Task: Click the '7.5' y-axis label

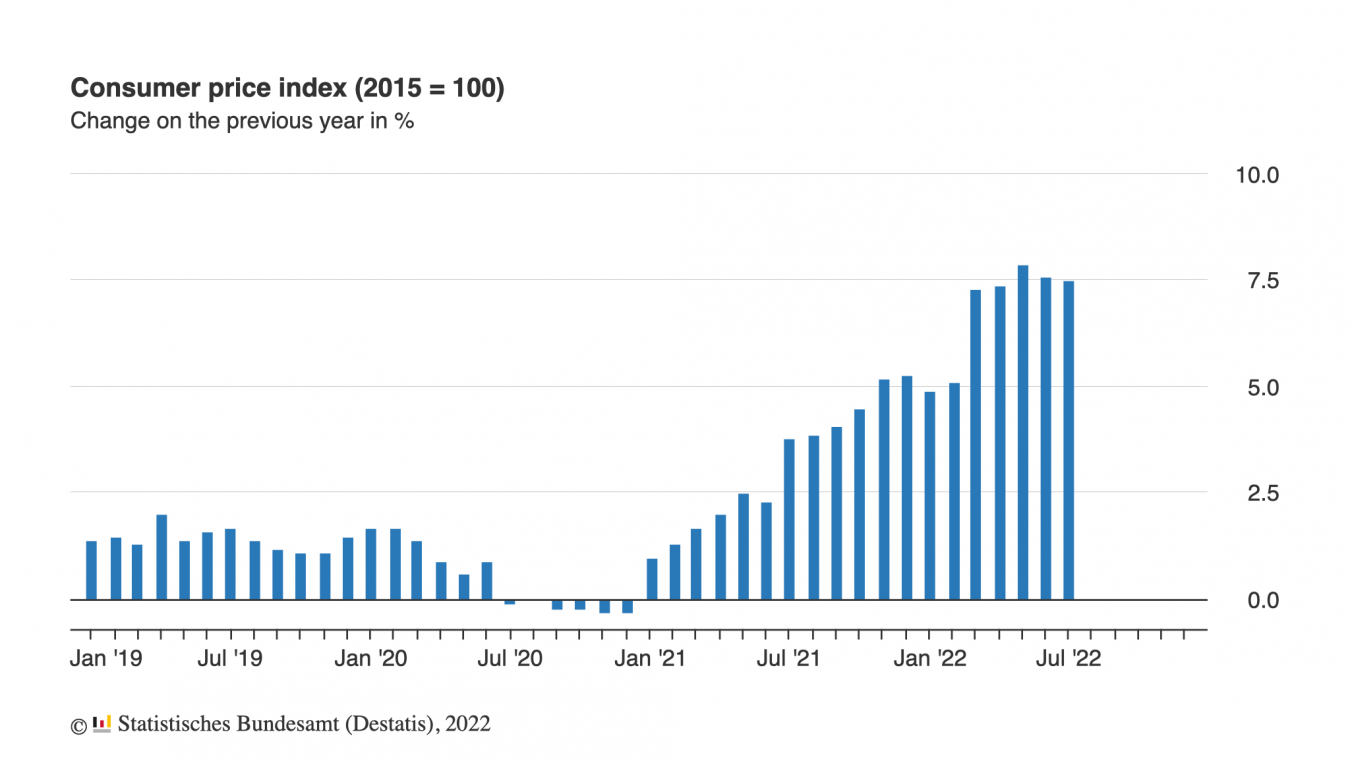Action: pyautogui.click(x=1262, y=281)
